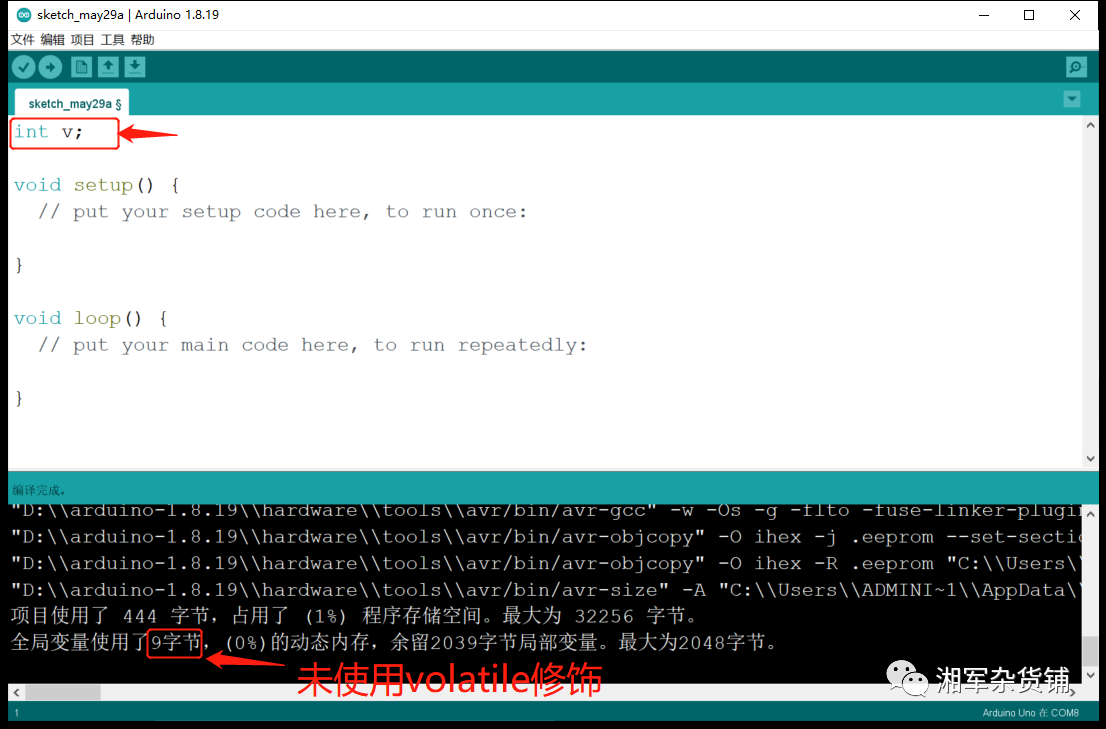1106x729 pixels.
Task: Click the 编译完成。 status message
Action: pos(39,490)
